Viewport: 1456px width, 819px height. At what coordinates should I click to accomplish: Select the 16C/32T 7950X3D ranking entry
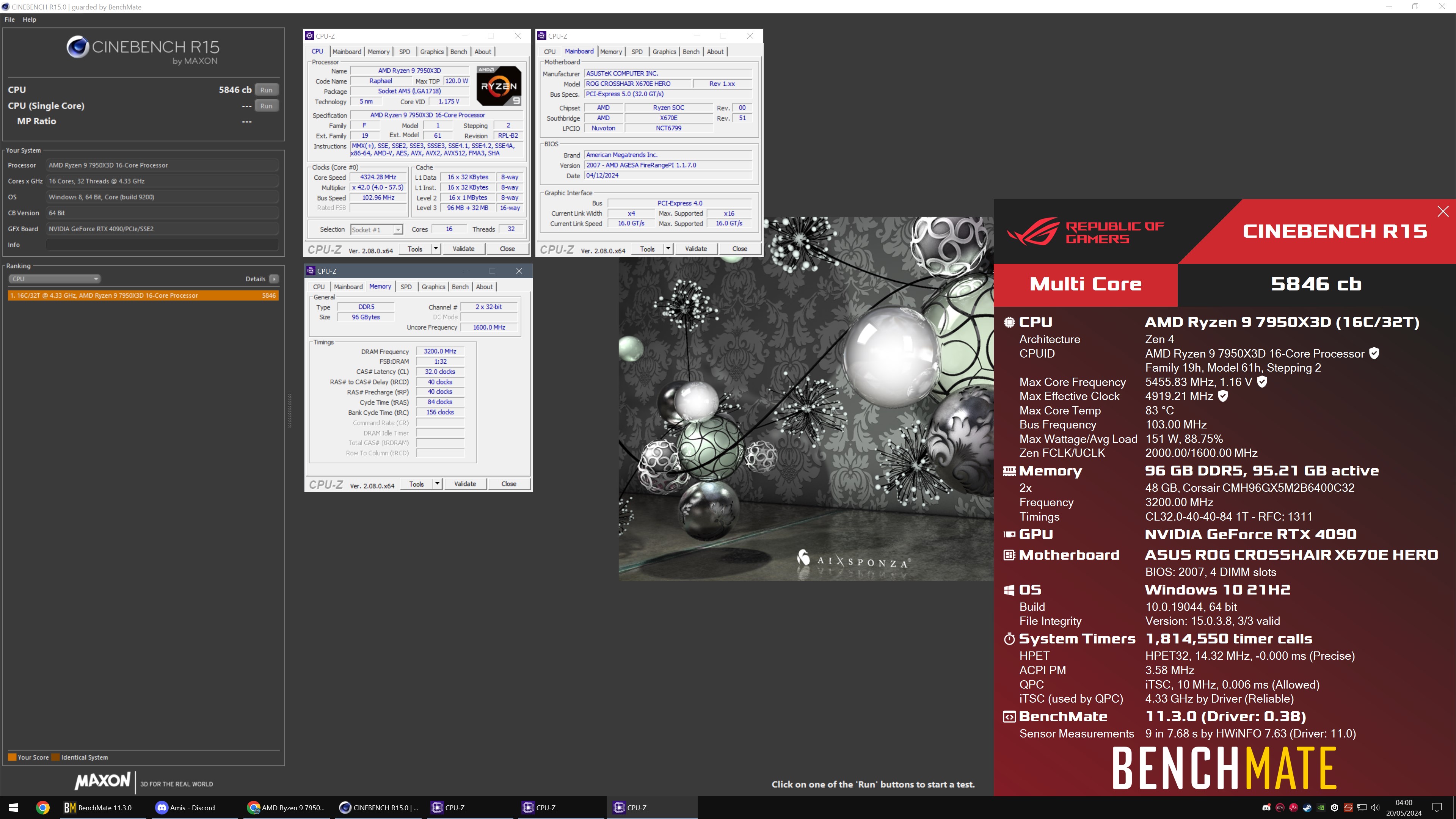[143, 296]
